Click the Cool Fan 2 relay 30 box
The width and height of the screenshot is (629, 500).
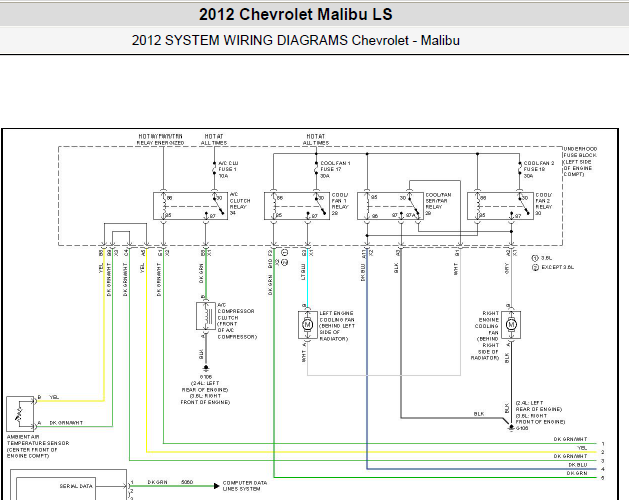pyautogui.click(x=500, y=206)
